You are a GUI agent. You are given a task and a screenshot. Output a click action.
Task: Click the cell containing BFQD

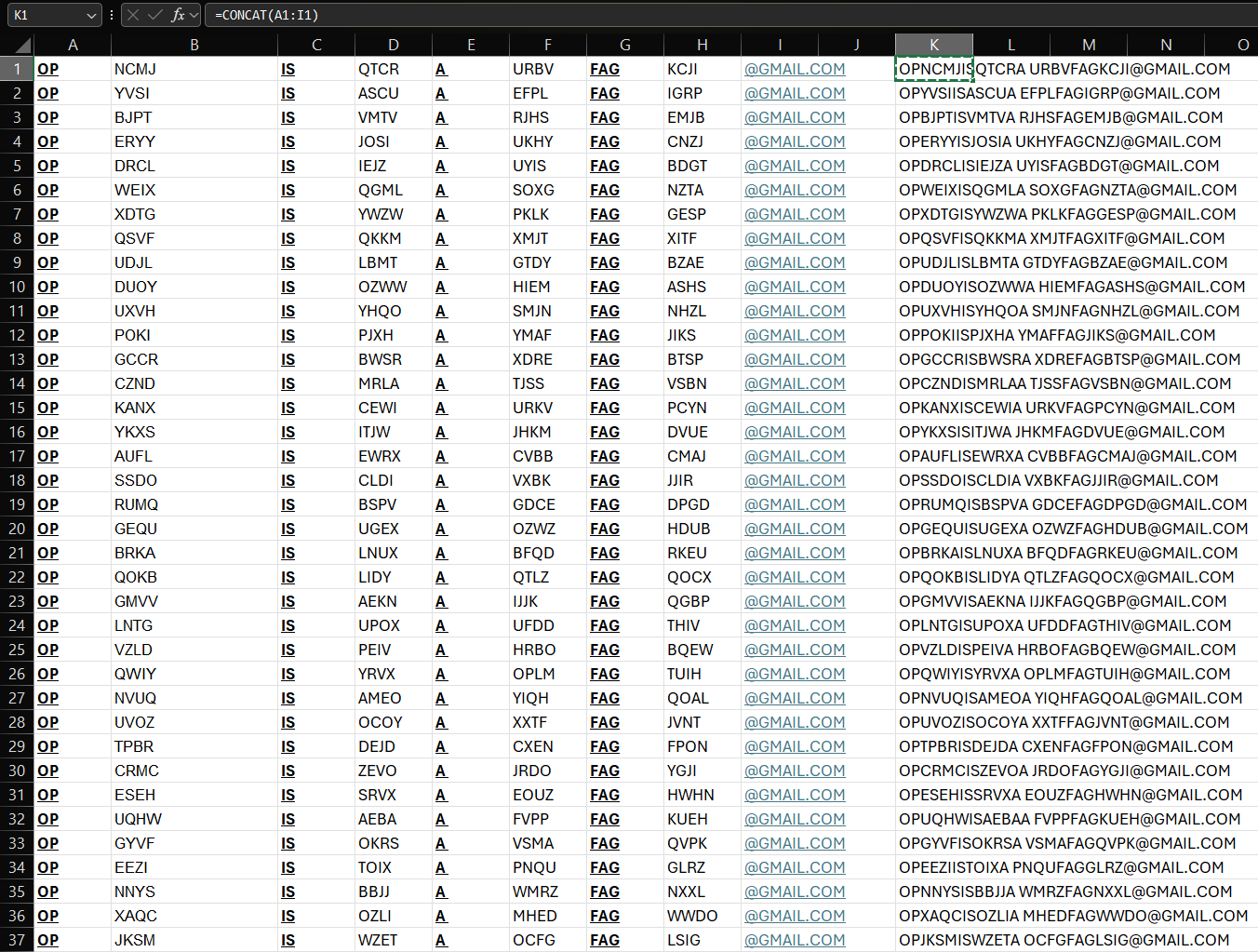(x=548, y=553)
